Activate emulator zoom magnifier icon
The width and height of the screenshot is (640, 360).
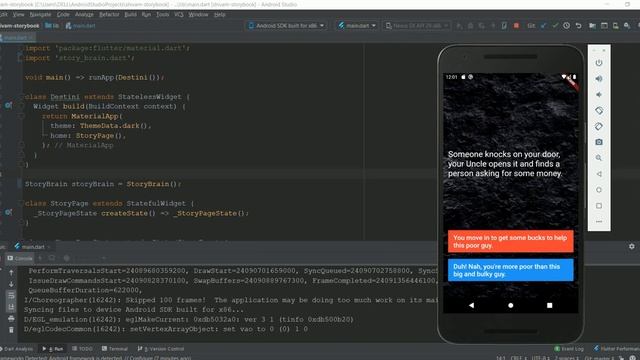pyautogui.click(x=599, y=158)
